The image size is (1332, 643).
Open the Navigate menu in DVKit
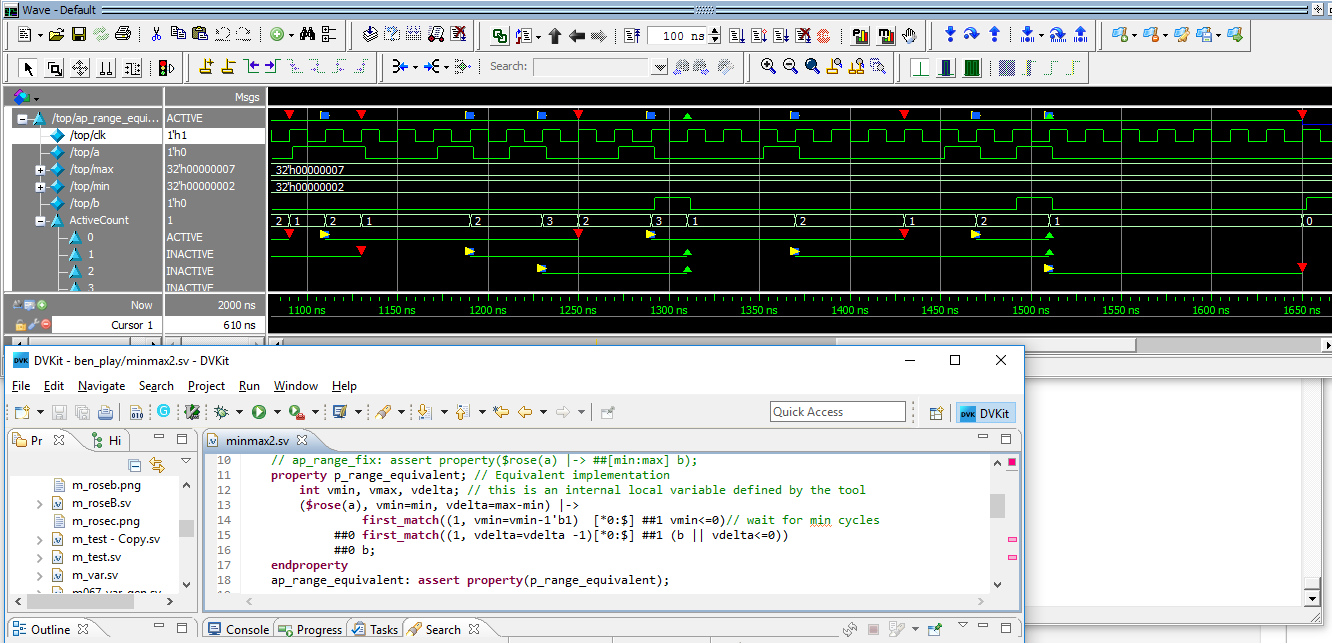pos(101,386)
